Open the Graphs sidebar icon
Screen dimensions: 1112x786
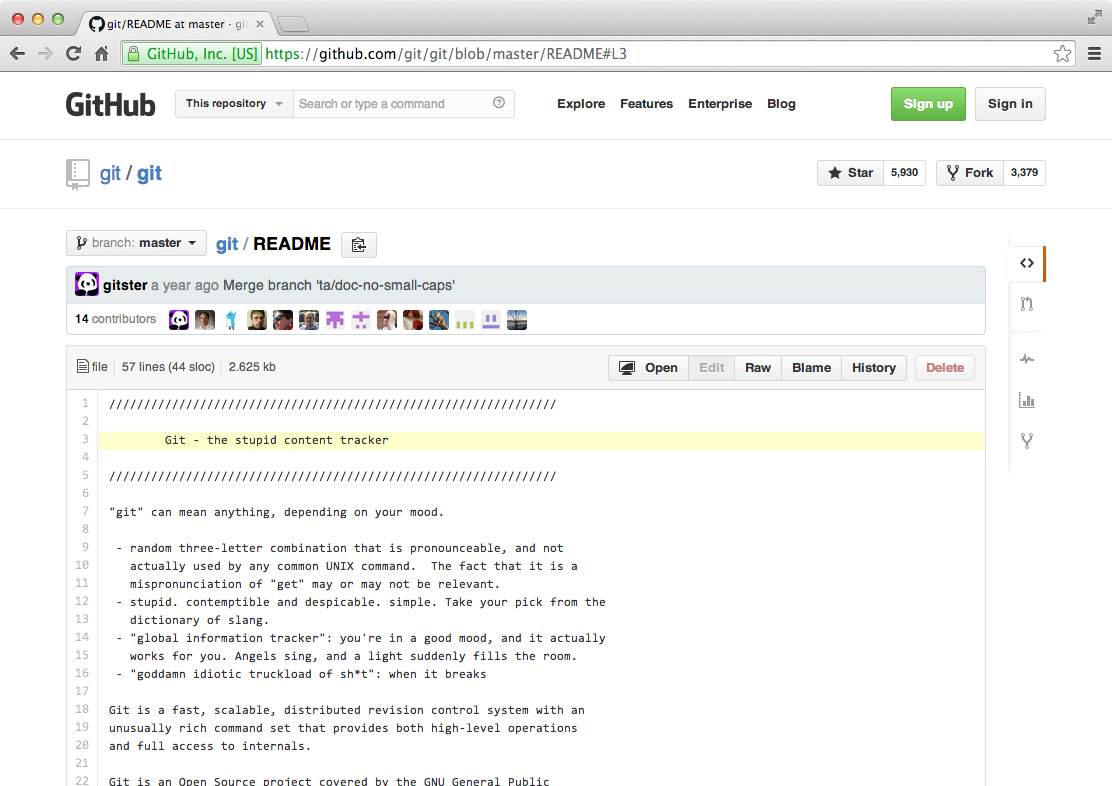click(x=1026, y=400)
